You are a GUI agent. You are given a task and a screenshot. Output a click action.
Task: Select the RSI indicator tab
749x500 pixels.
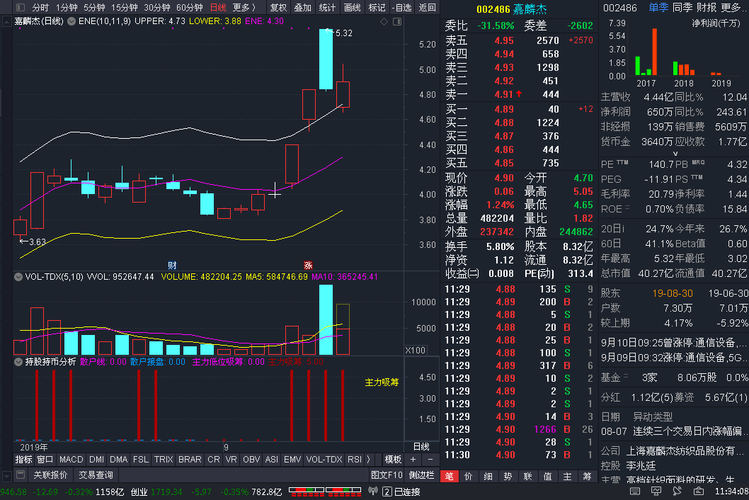(x=354, y=459)
